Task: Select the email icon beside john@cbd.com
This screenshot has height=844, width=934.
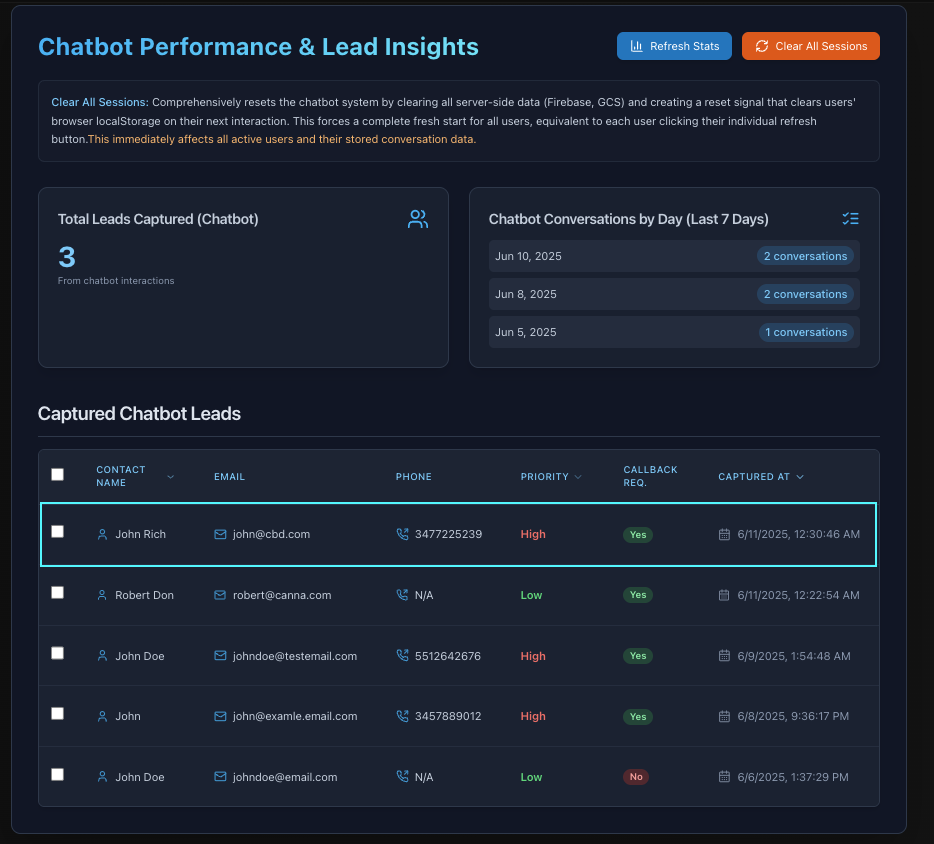Action: [219, 534]
